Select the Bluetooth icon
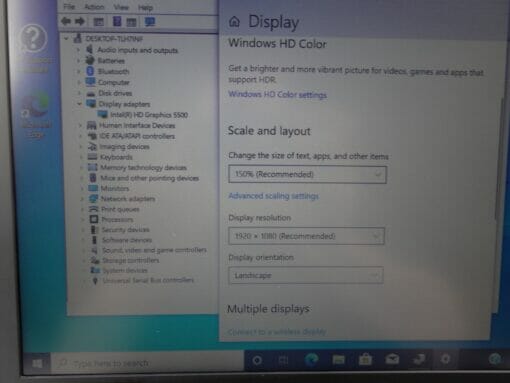Screen dimensions: 510x383 coord(90,71)
